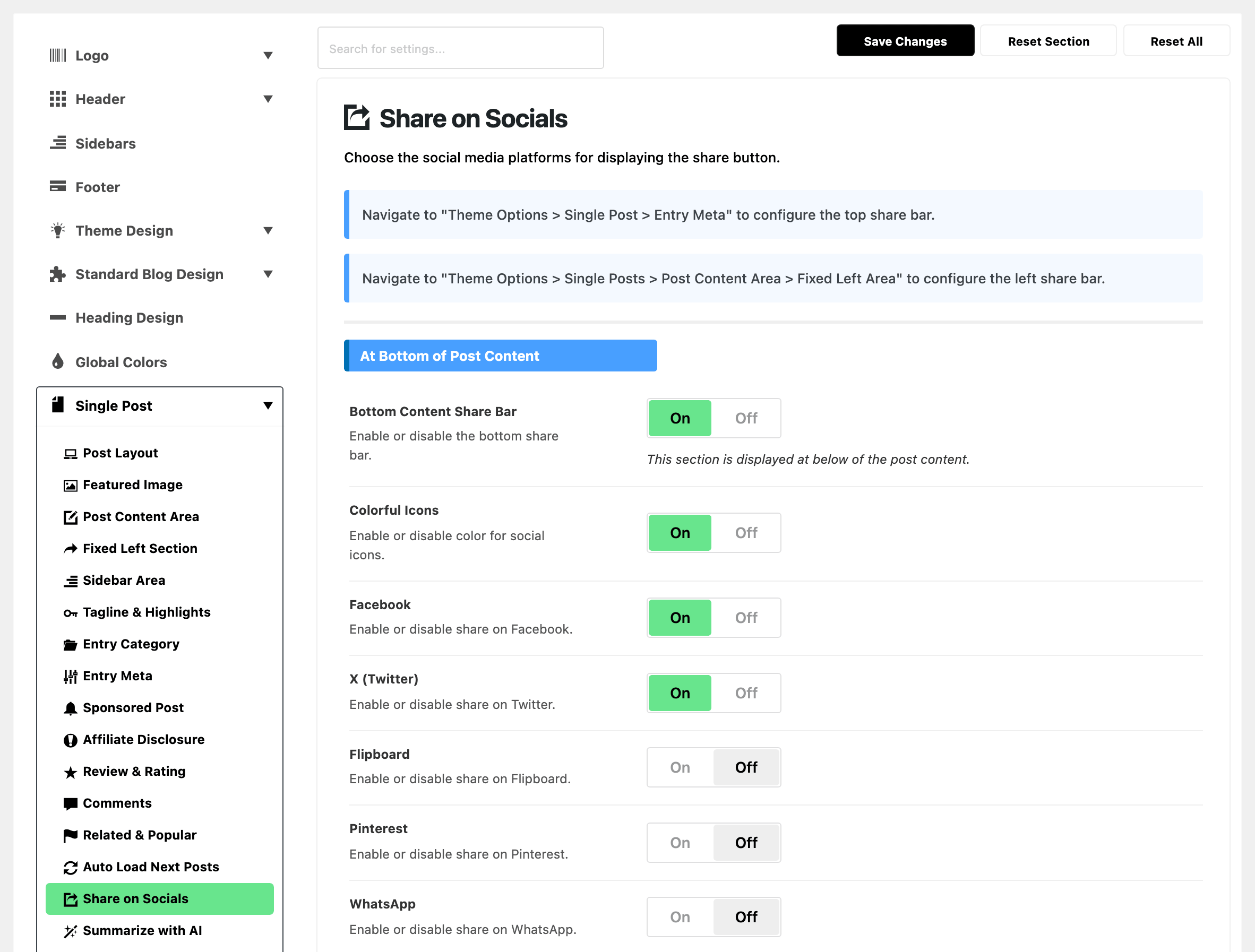Expand the Logo section arrow
This screenshot has width=1255, height=952.
point(268,56)
